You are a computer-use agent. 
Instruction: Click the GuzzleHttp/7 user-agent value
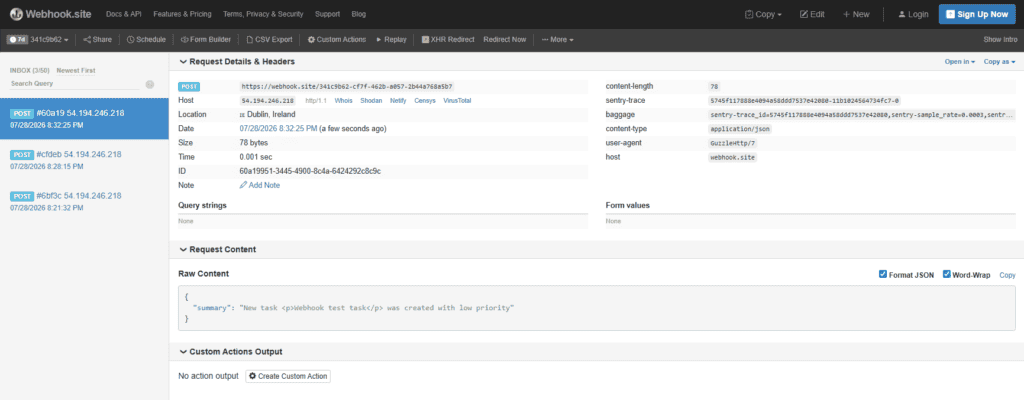733,143
